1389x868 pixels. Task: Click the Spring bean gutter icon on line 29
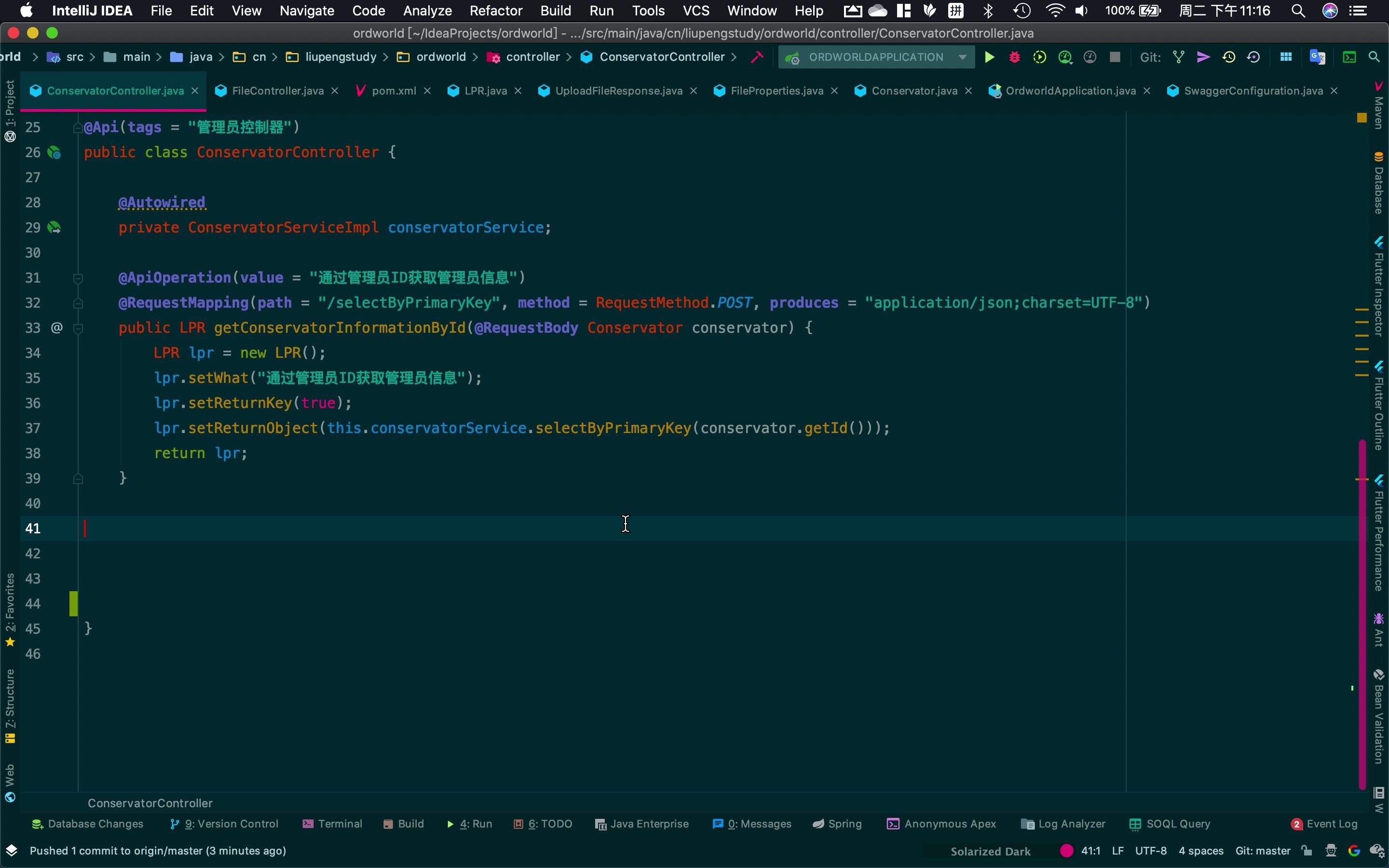pos(54,227)
